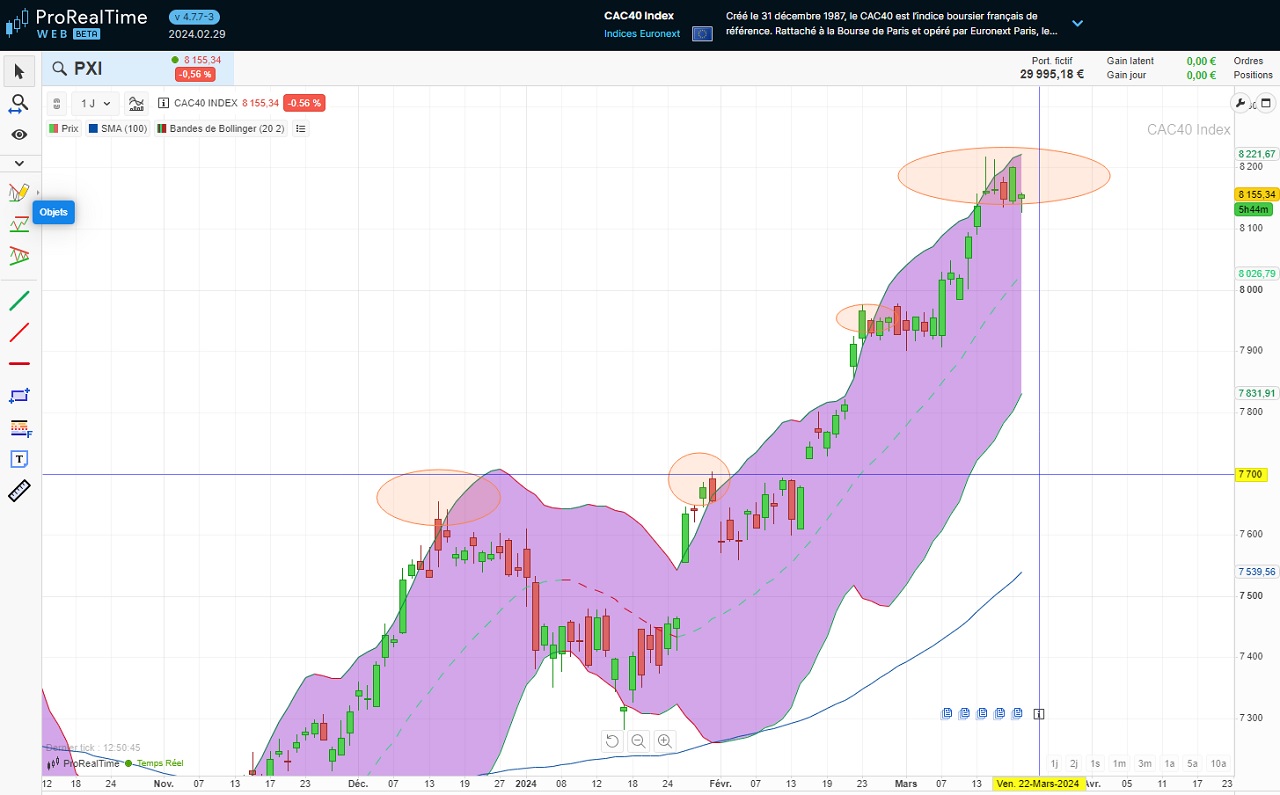The width and height of the screenshot is (1280, 795).
Task: Click the ProRealTime logo
Action: [x=76, y=23]
